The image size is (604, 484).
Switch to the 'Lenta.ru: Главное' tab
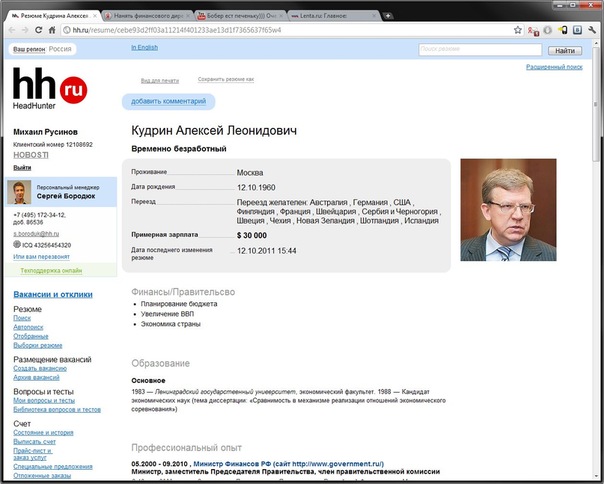(x=333, y=16)
